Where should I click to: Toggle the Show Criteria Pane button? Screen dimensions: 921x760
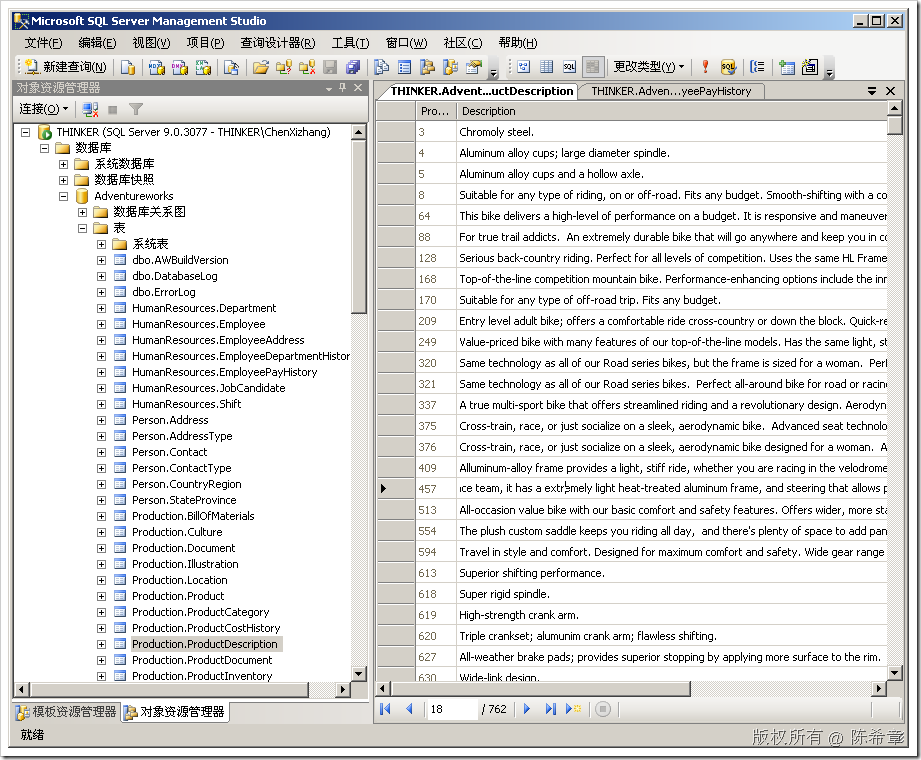546,67
